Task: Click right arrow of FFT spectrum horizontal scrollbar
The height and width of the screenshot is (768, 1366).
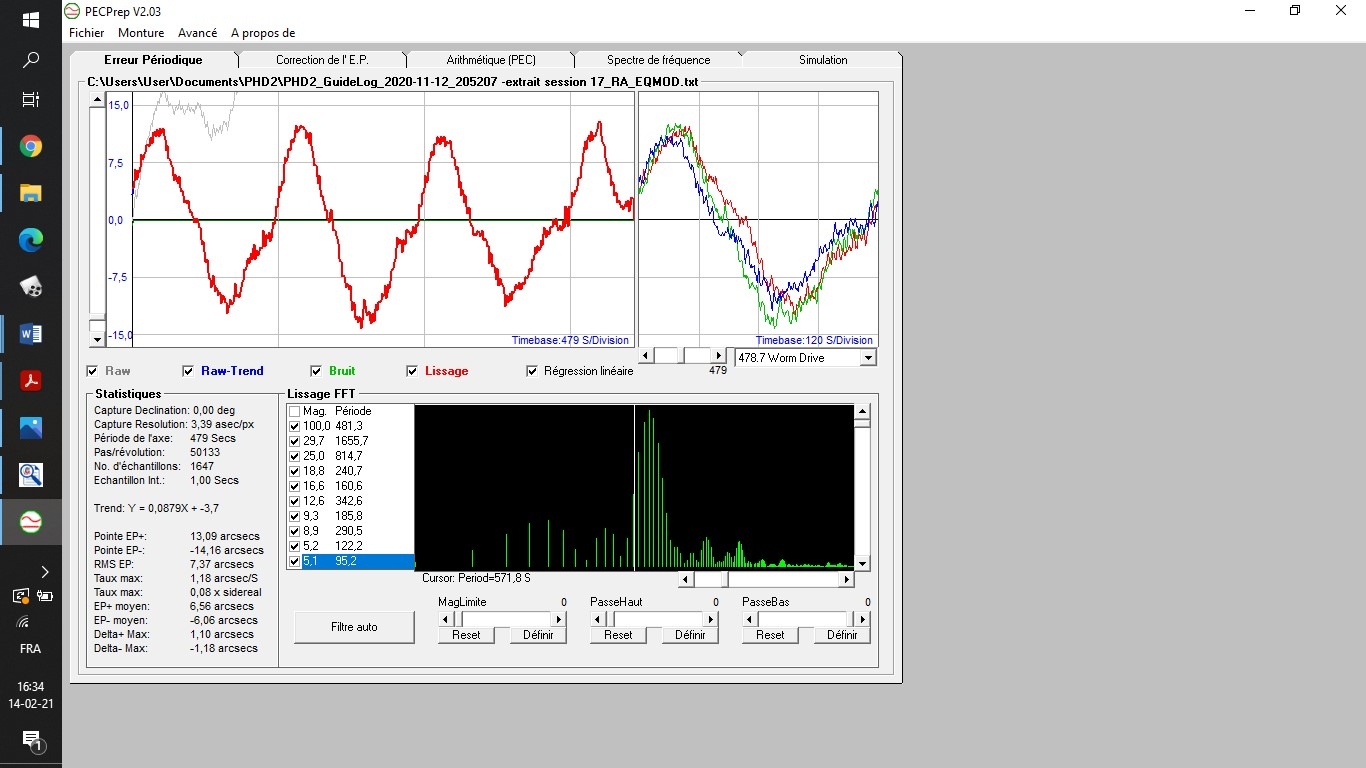Action: [x=847, y=579]
